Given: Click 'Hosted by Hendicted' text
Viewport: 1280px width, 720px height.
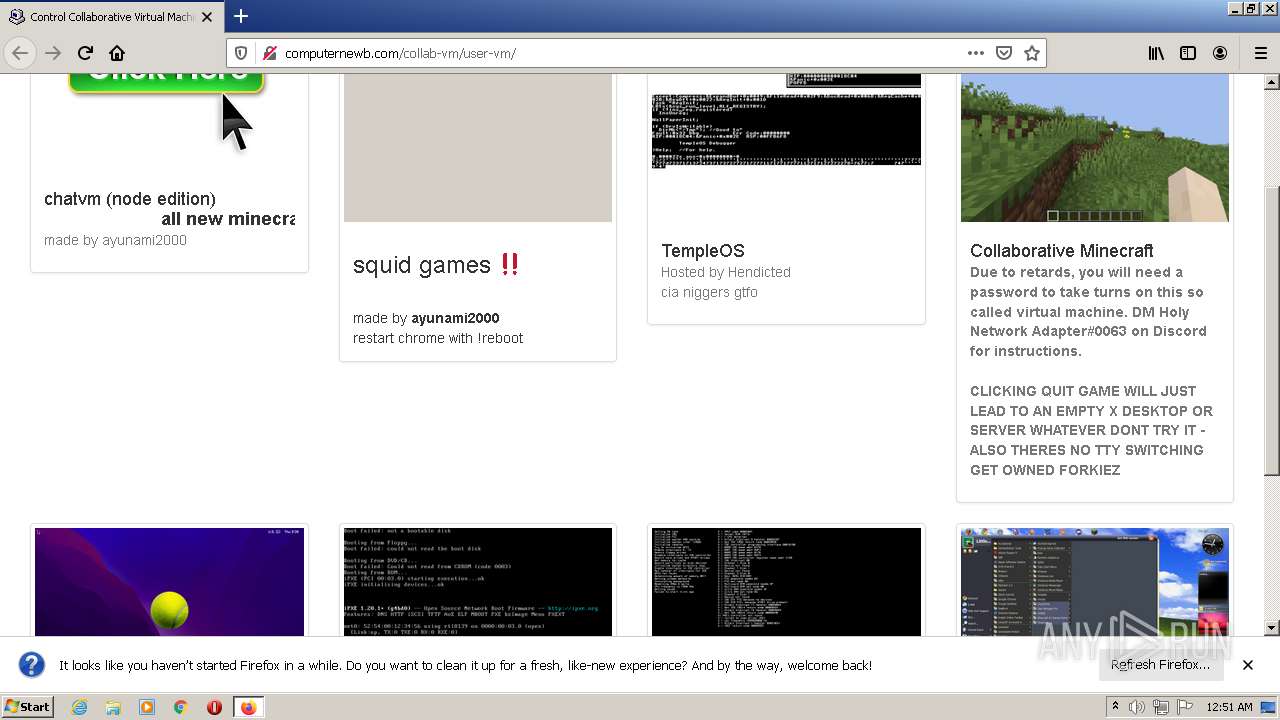Looking at the screenshot, I should pyautogui.click(x=725, y=272).
